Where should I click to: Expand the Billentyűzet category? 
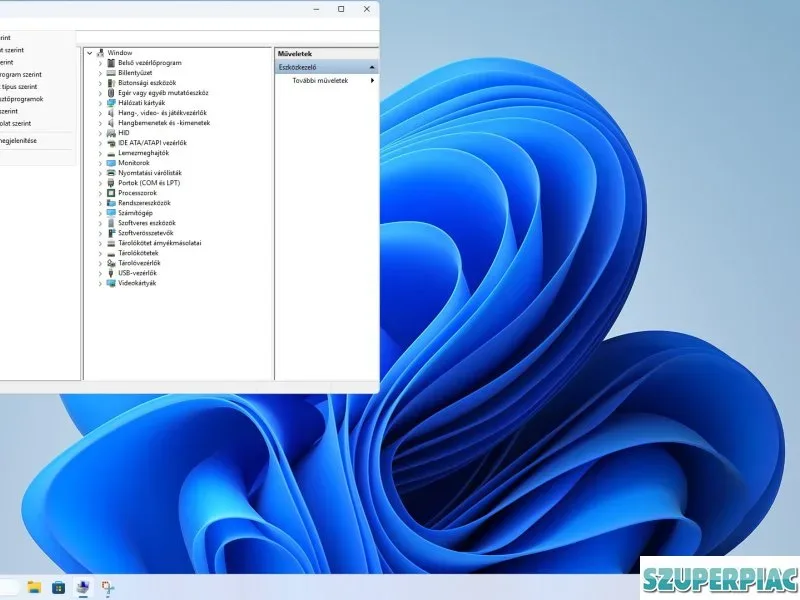pyautogui.click(x=100, y=73)
